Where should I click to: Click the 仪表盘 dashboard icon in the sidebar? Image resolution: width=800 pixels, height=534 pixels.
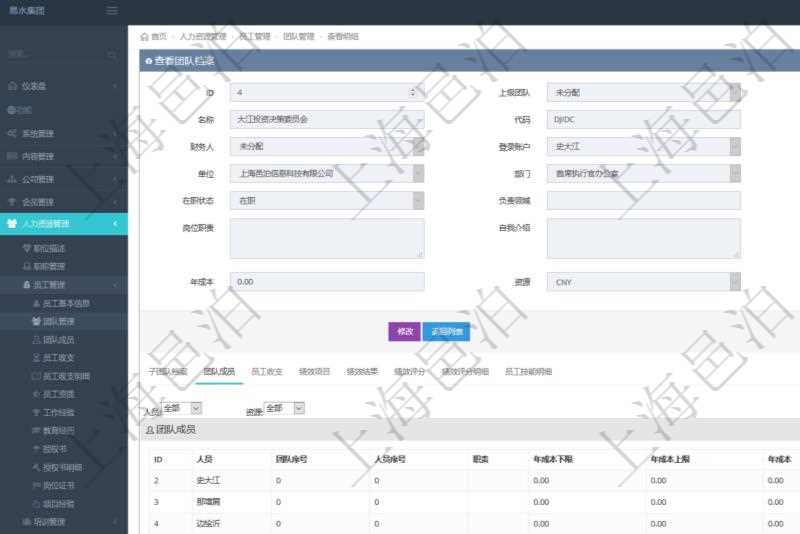click(12, 86)
